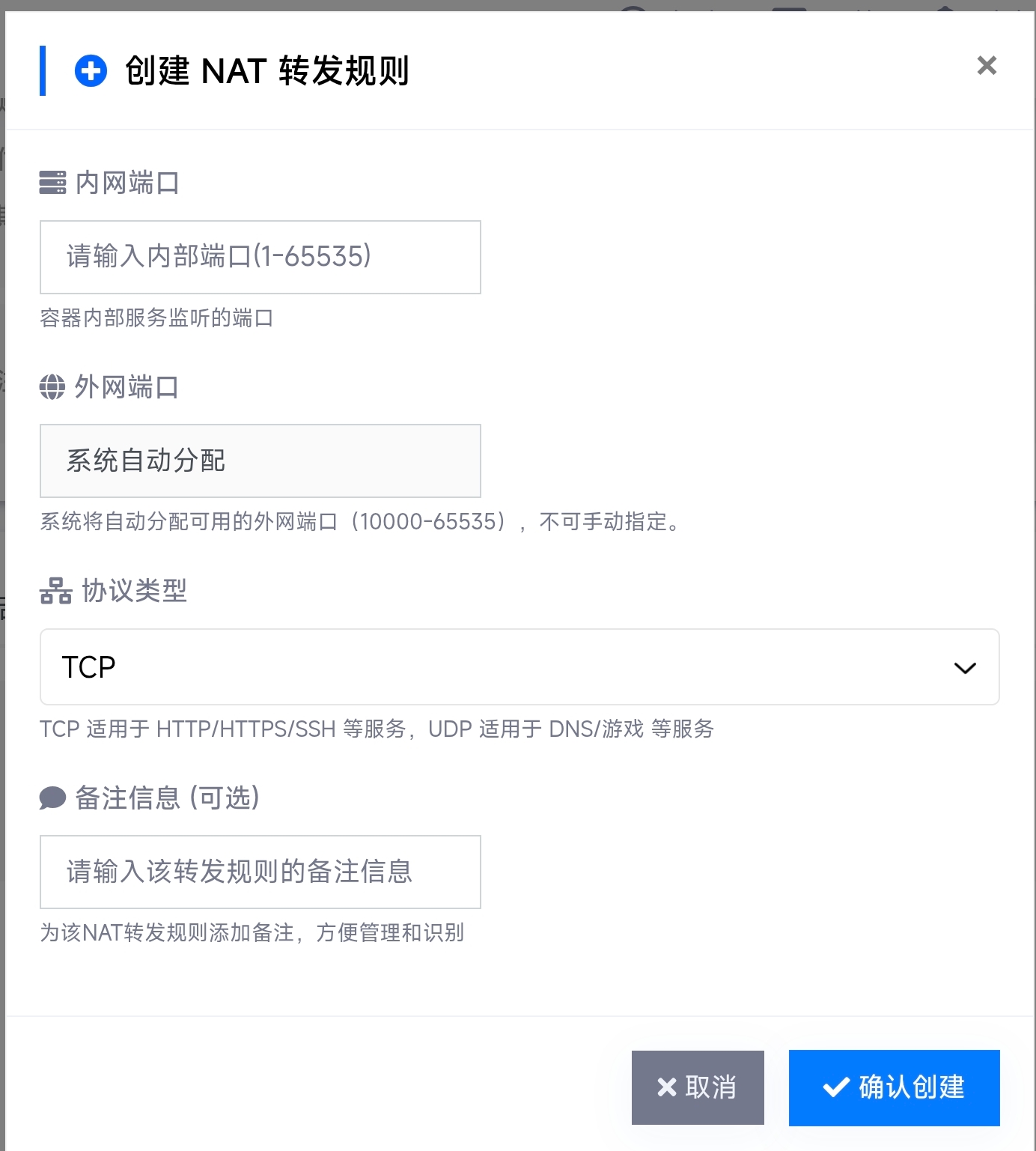
Task: Click the network icon beside 协议类型
Action: pos(55,591)
